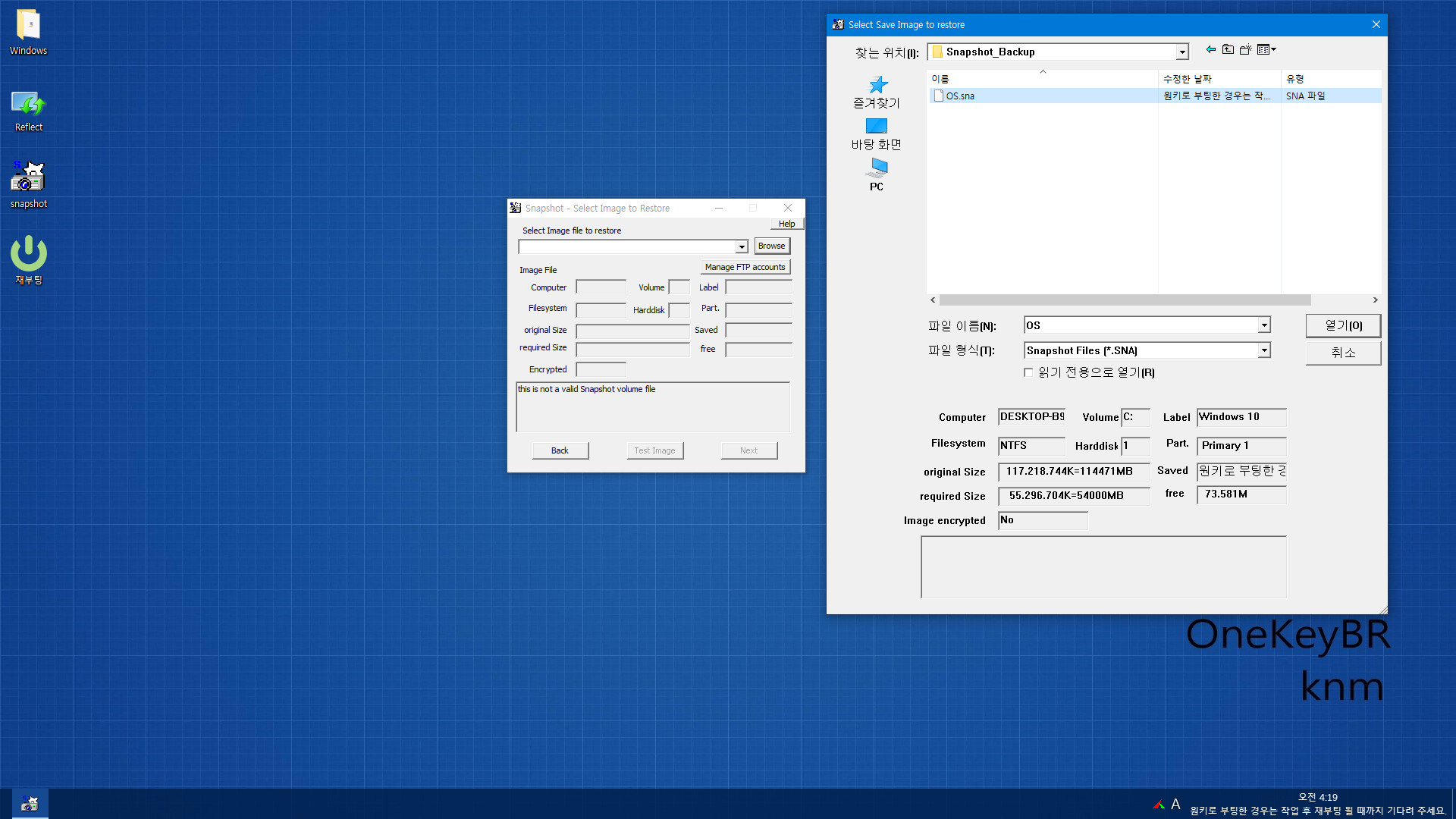Sort by 유형 column header

[1331, 79]
